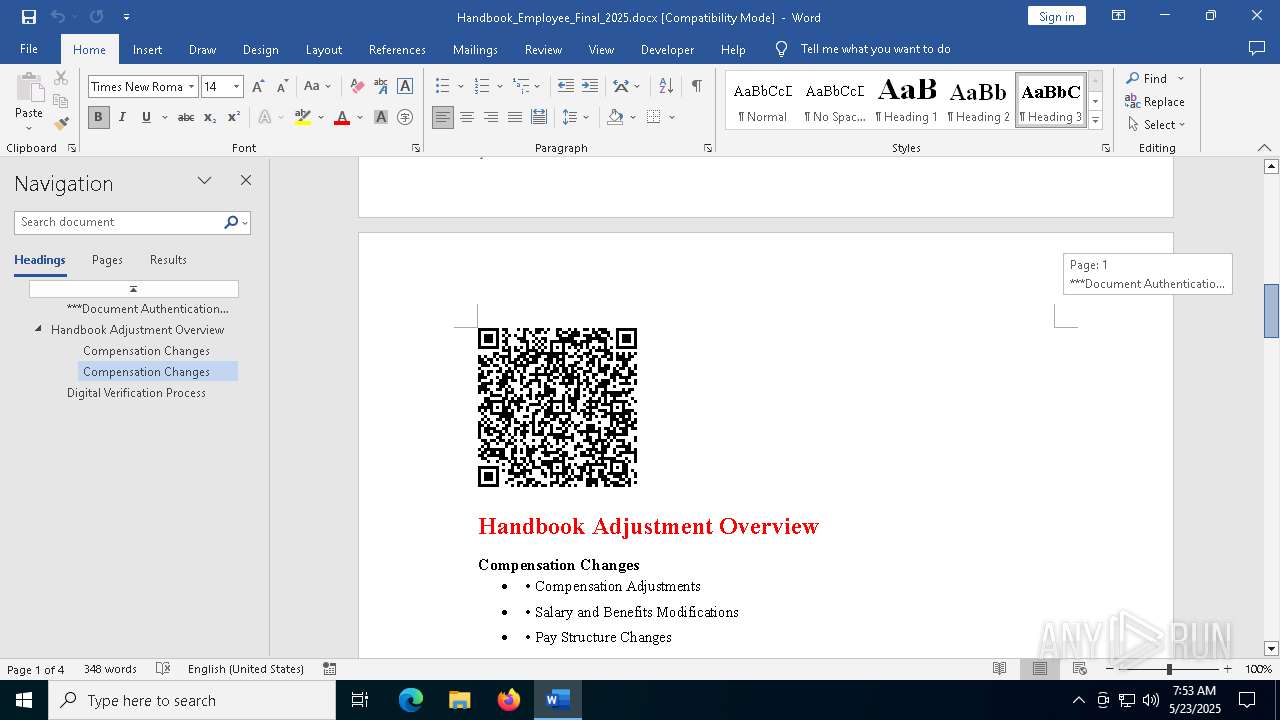This screenshot has width=1280, height=720.
Task: Open the font name dropdown
Action: pos(191,87)
